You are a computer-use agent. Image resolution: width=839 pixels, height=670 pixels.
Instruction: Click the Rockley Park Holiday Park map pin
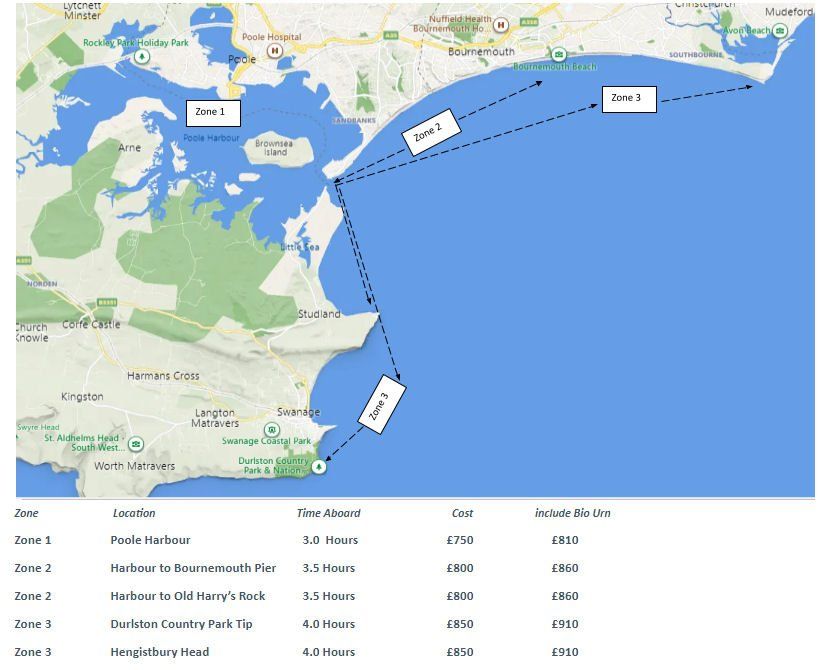[142, 56]
